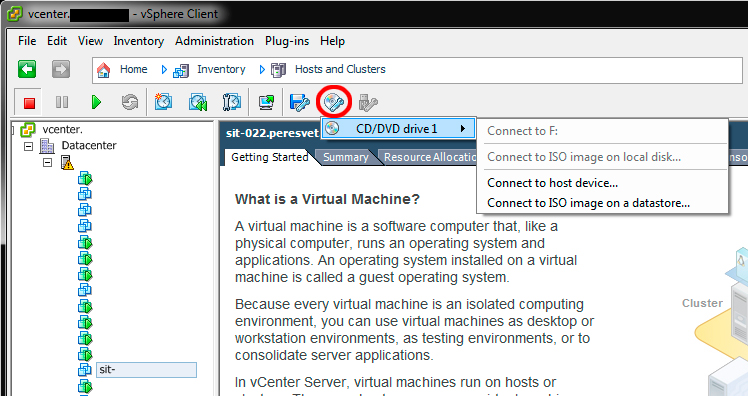Open the Inventory menu
The height and width of the screenshot is (396, 748).
click(x=138, y=41)
